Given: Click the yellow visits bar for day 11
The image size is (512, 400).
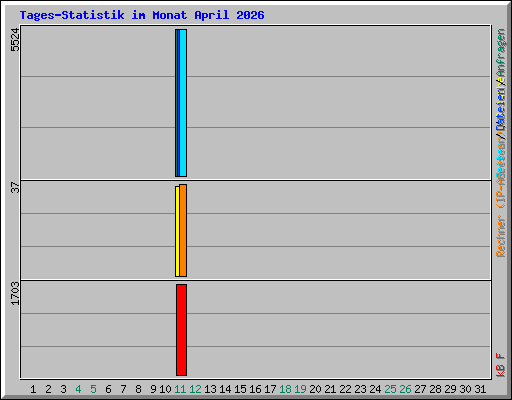Looking at the screenshot, I should point(177,231).
